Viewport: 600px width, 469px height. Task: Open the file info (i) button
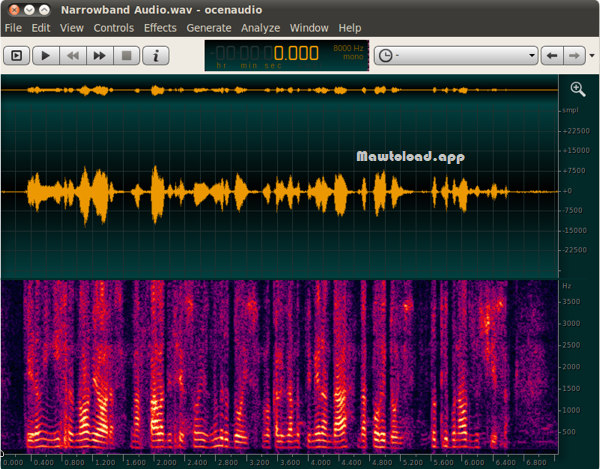tap(156, 56)
